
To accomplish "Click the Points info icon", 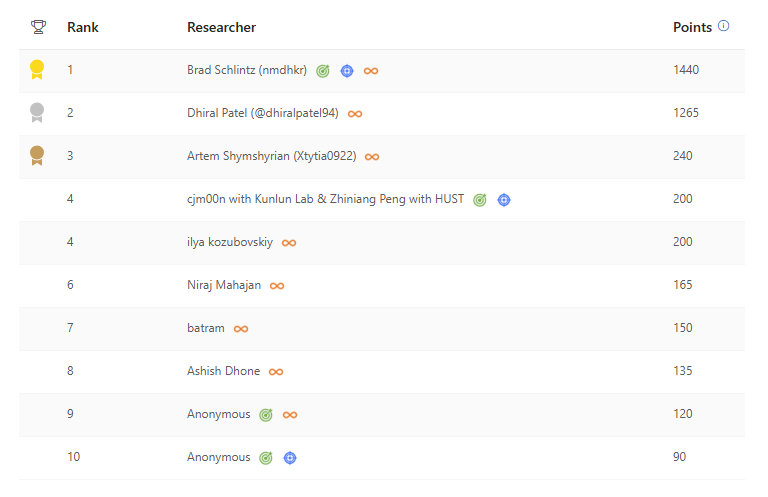I will pyautogui.click(x=724, y=26).
